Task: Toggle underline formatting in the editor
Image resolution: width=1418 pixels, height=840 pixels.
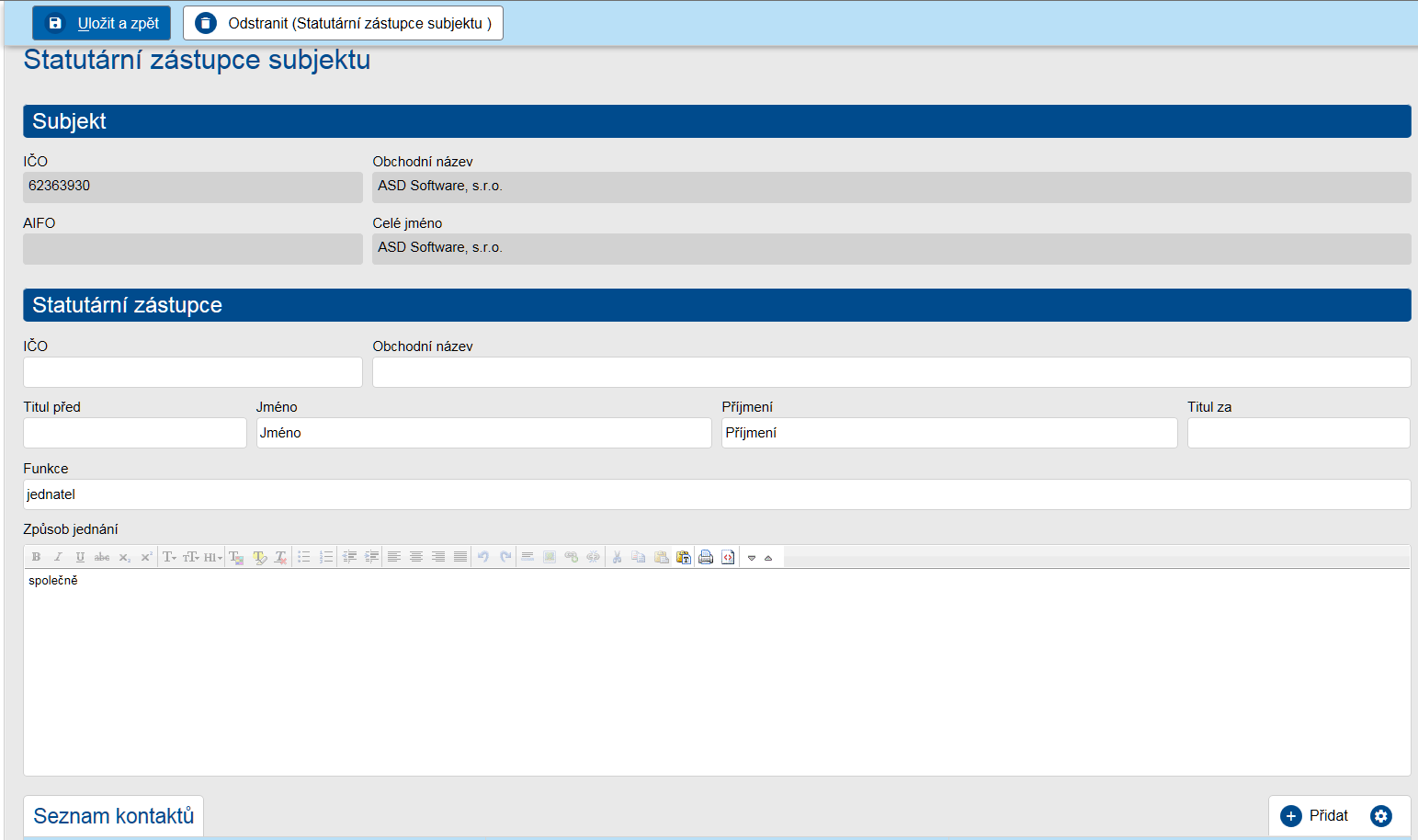Action: pos(80,557)
